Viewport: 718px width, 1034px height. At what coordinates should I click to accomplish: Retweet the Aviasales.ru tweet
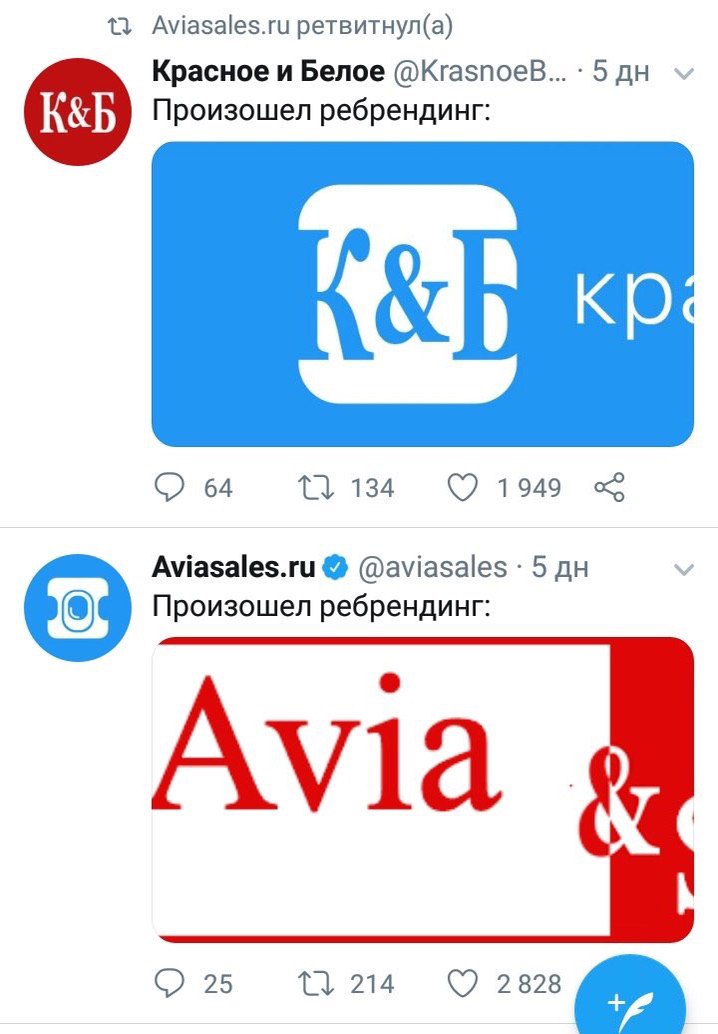pyautogui.click(x=315, y=983)
